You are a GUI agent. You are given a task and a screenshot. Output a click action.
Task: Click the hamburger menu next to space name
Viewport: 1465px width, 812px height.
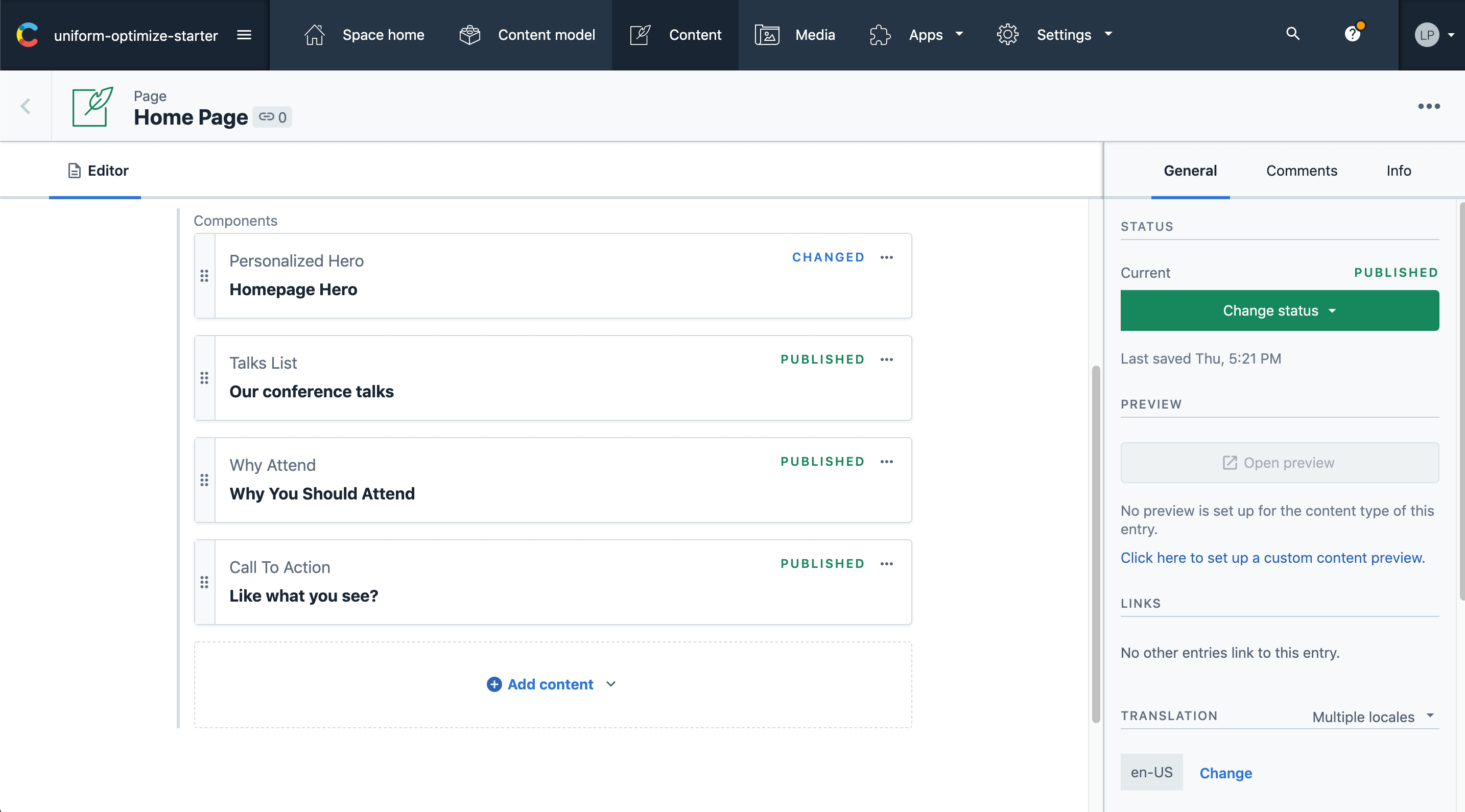[244, 35]
